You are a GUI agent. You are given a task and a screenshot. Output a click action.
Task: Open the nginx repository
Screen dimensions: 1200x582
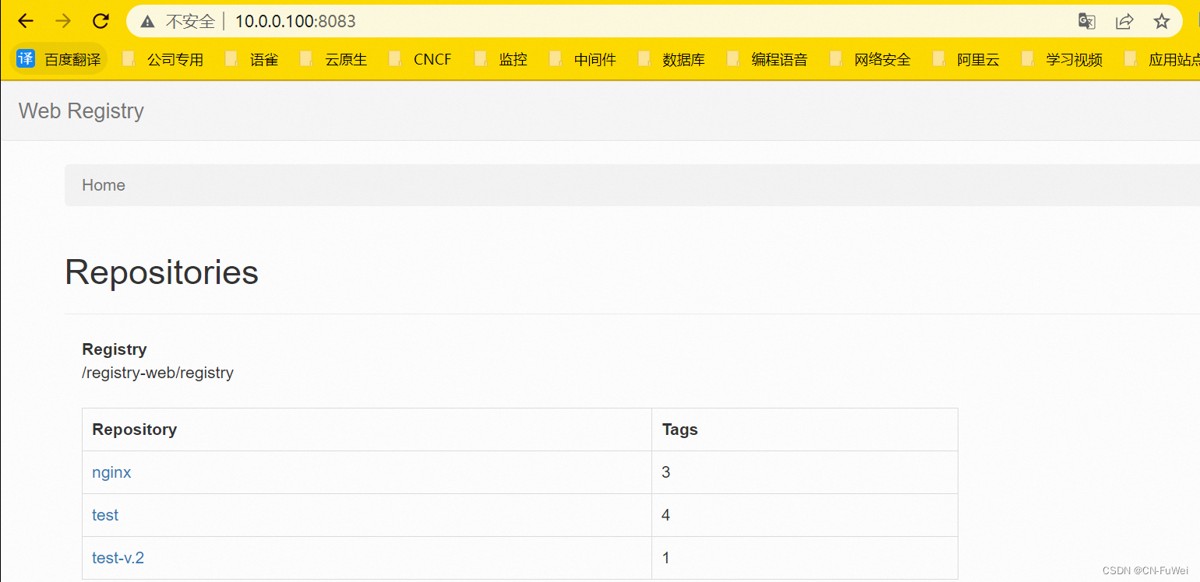(111, 472)
